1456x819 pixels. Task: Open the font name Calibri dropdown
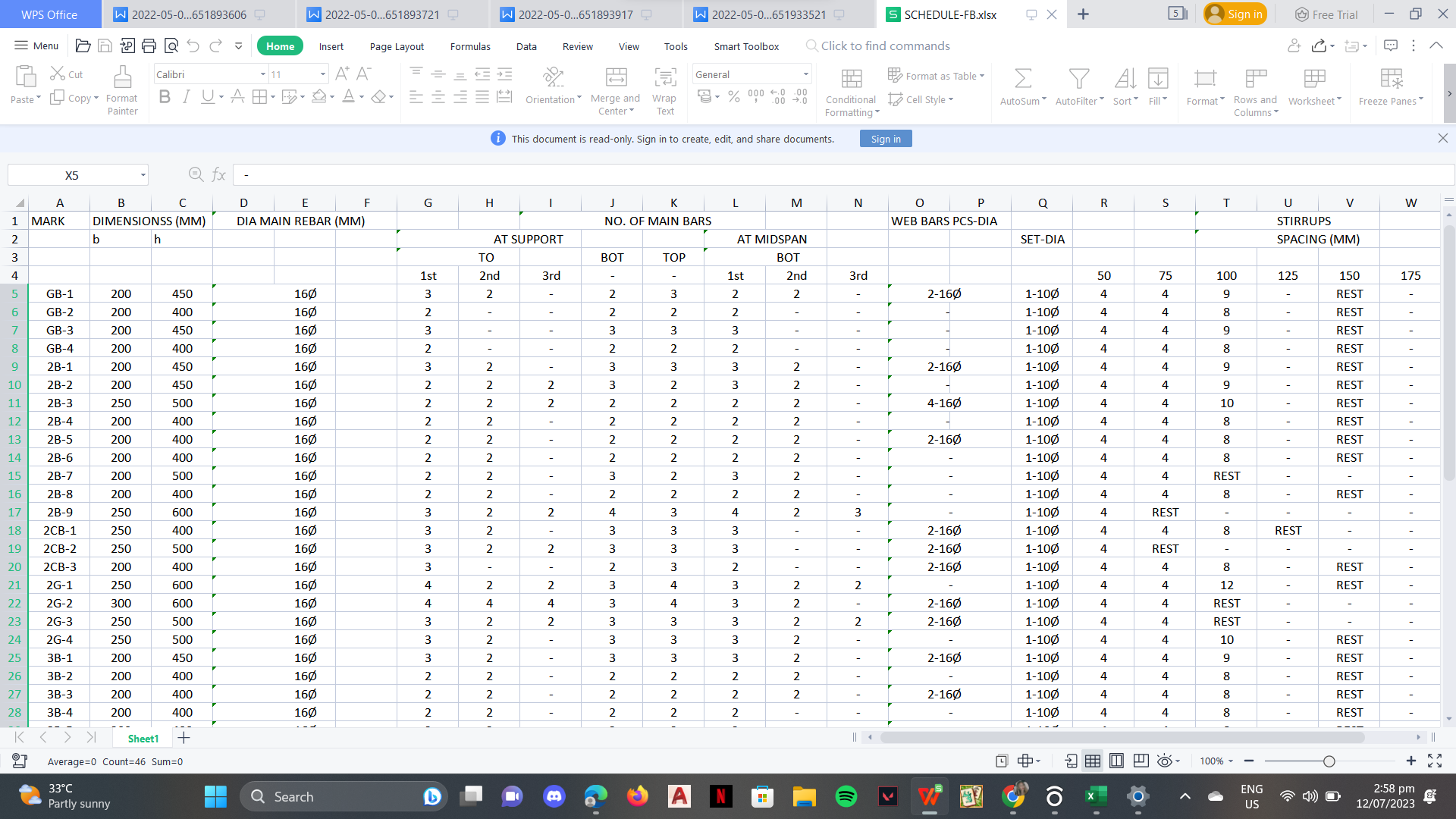tap(262, 74)
